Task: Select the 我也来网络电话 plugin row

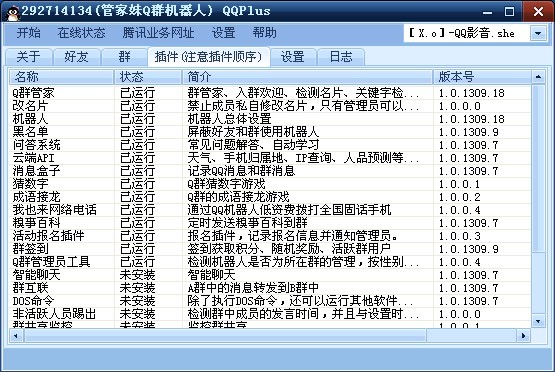Action: coord(270,210)
